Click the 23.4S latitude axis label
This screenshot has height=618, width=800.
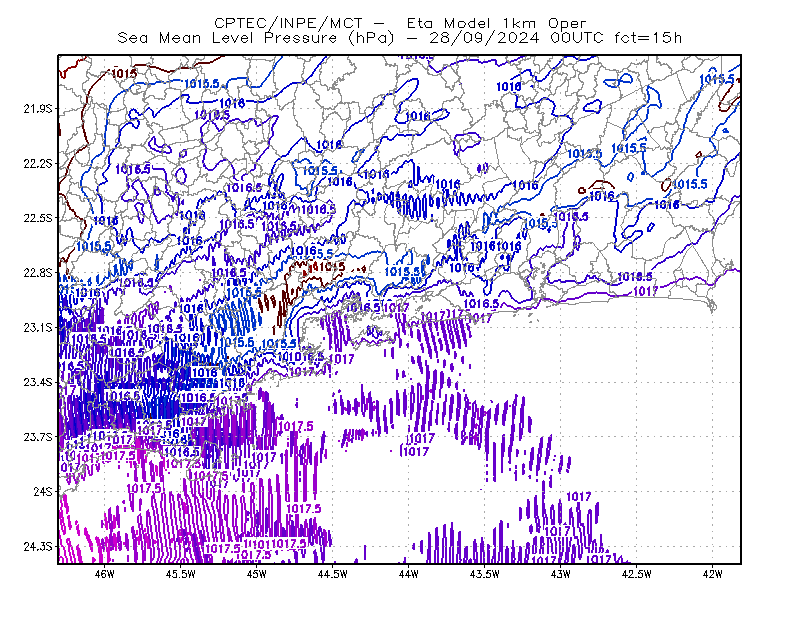[38, 382]
